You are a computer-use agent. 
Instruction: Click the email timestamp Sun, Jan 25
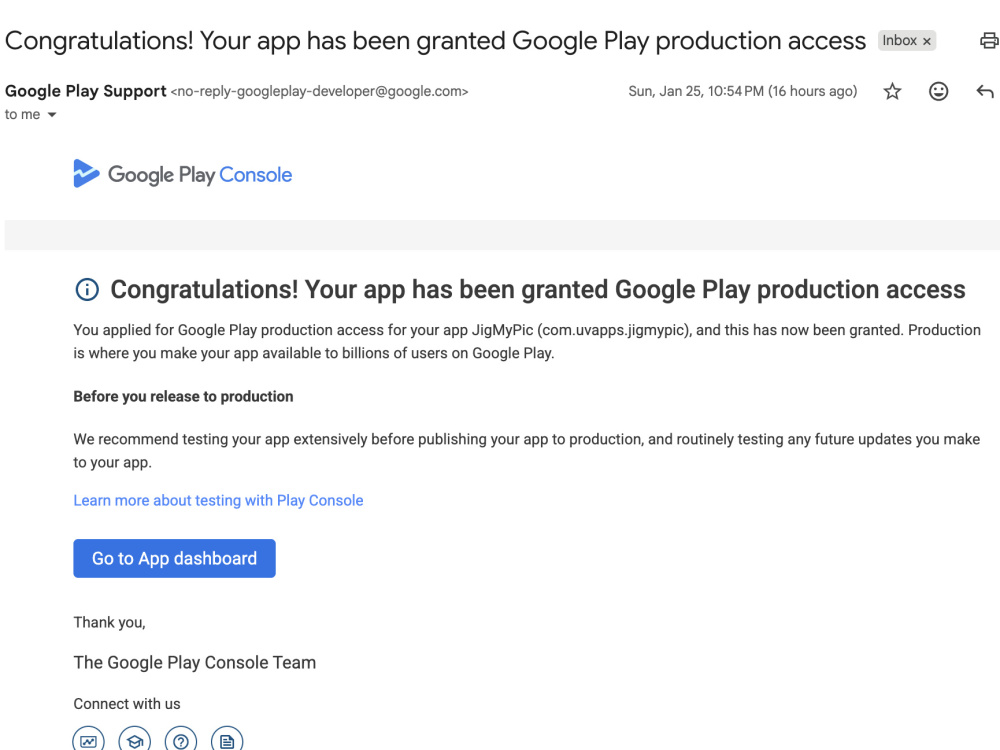pos(742,91)
